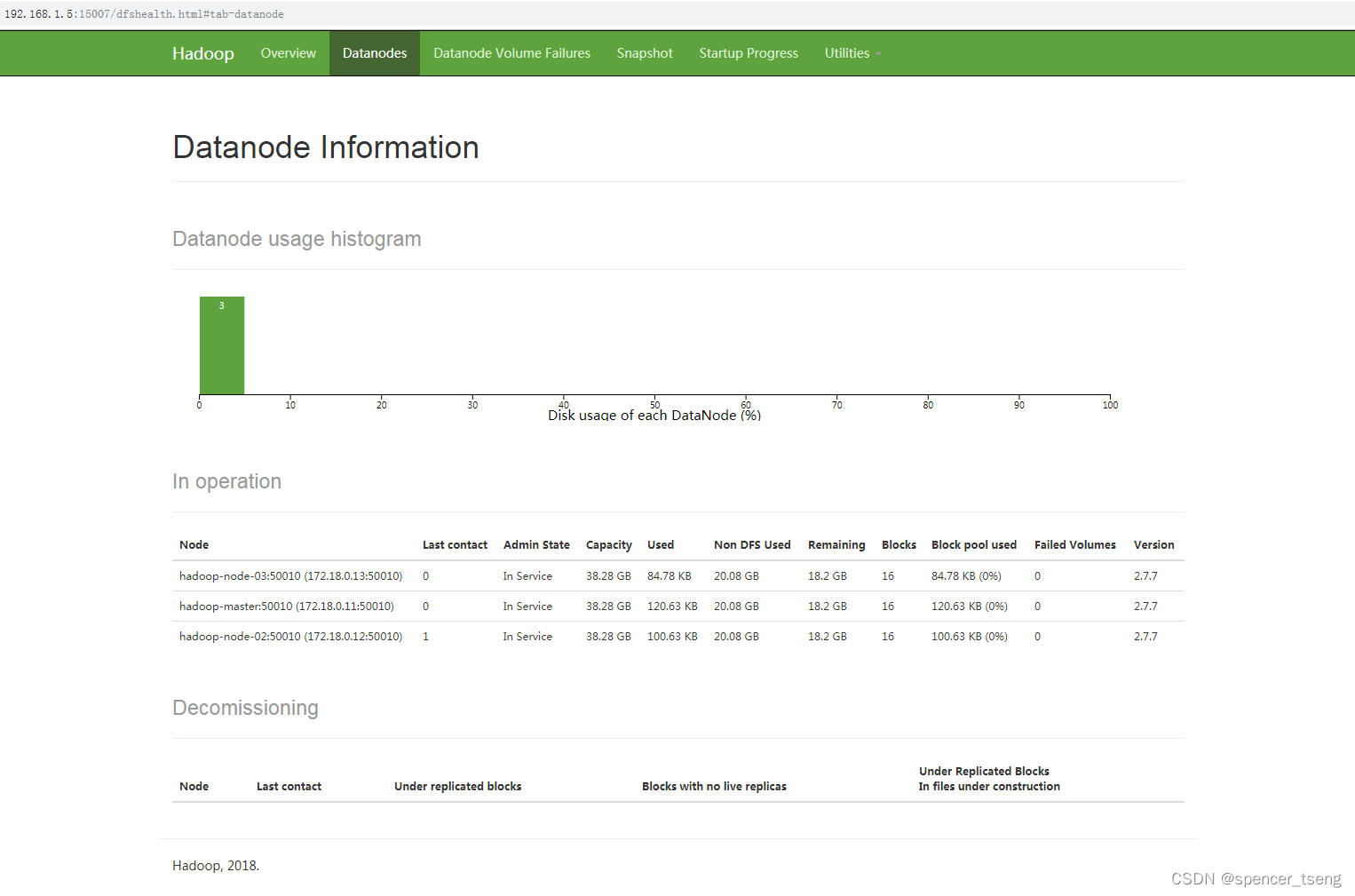This screenshot has height=896, width=1355.
Task: Open the hadoop-node-02:50010 datanode link
Action: [x=290, y=636]
